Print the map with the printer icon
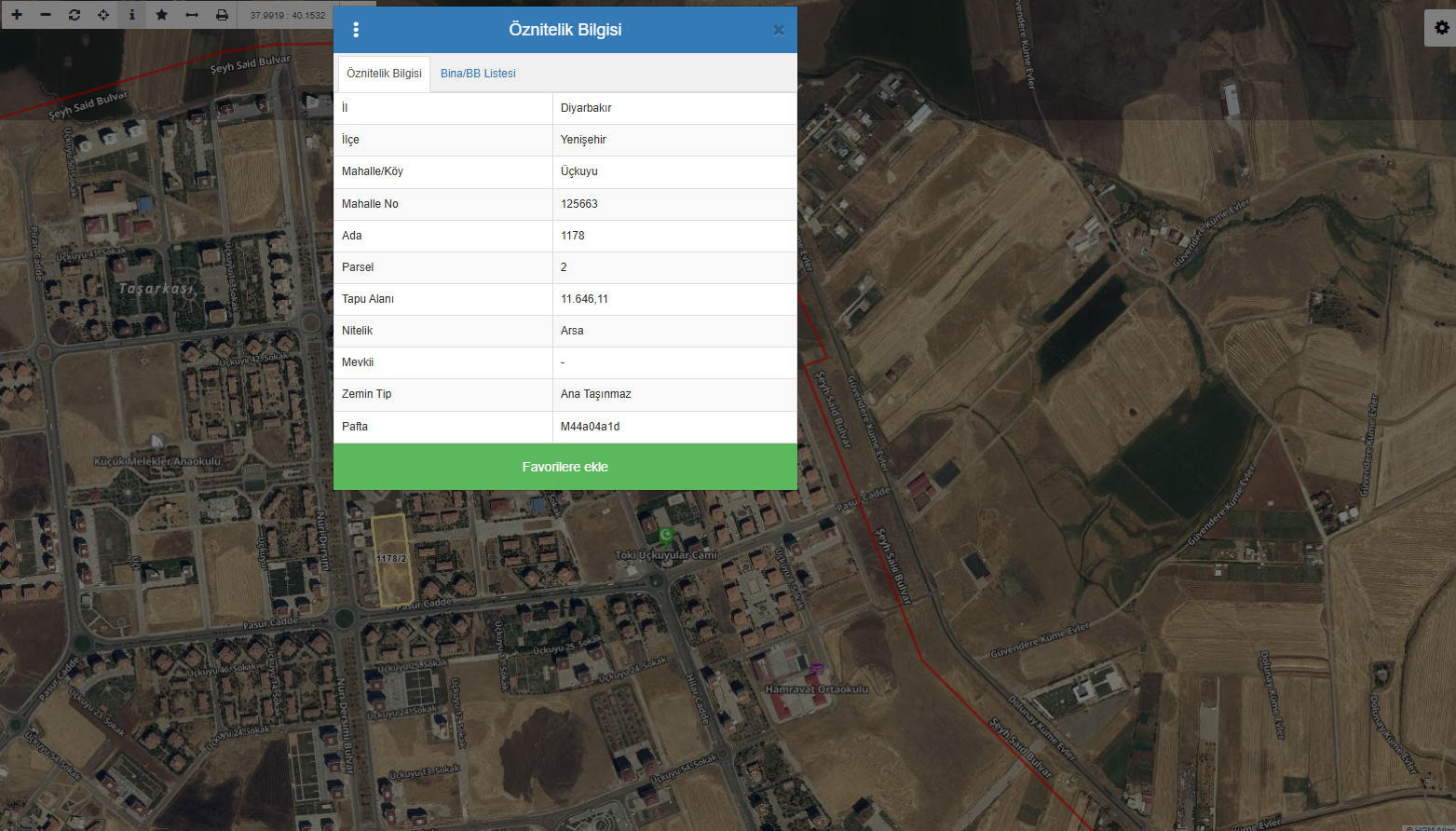This screenshot has width=1456, height=831. coord(222,15)
